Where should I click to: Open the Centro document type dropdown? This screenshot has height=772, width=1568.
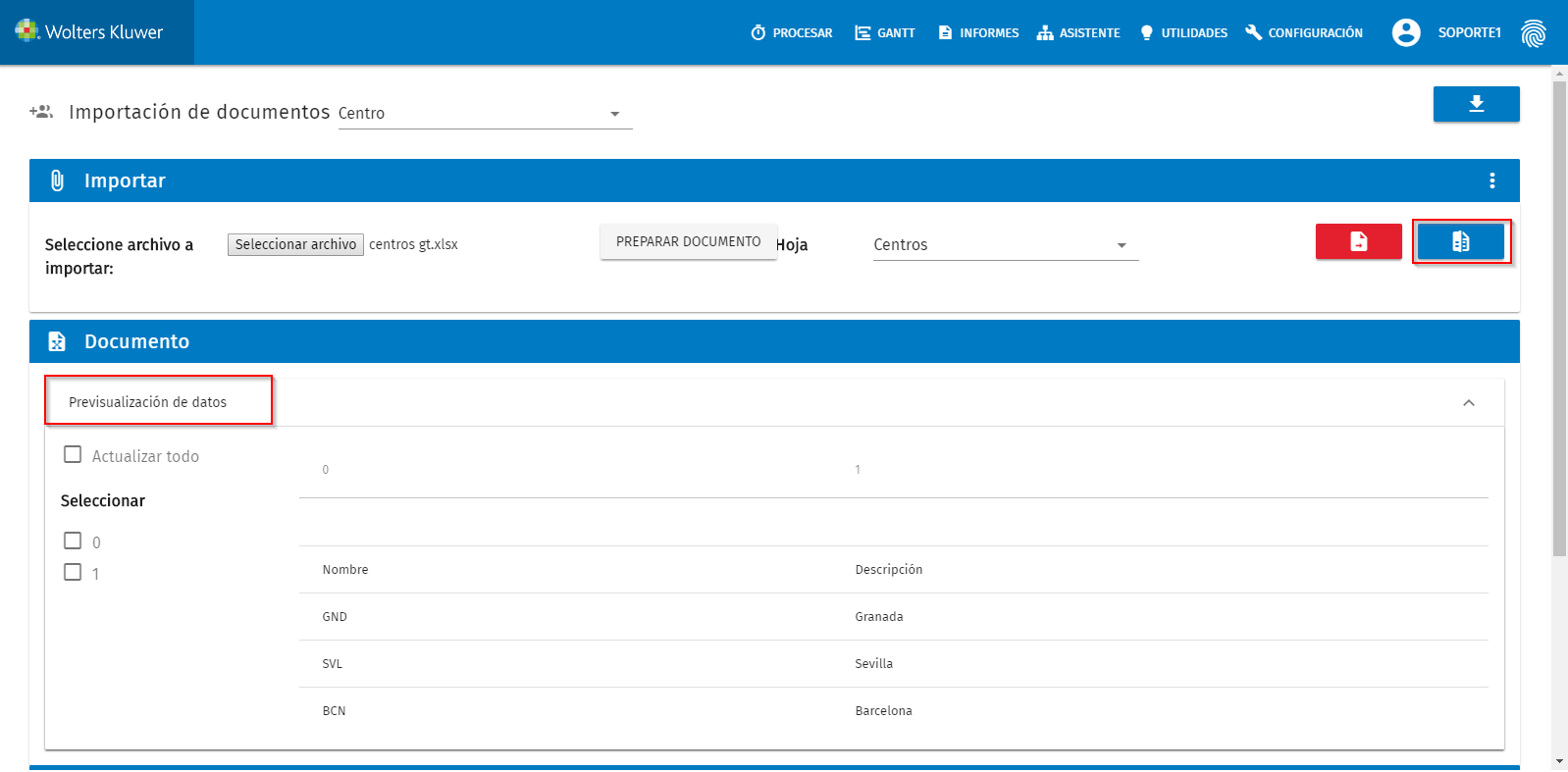pos(485,114)
